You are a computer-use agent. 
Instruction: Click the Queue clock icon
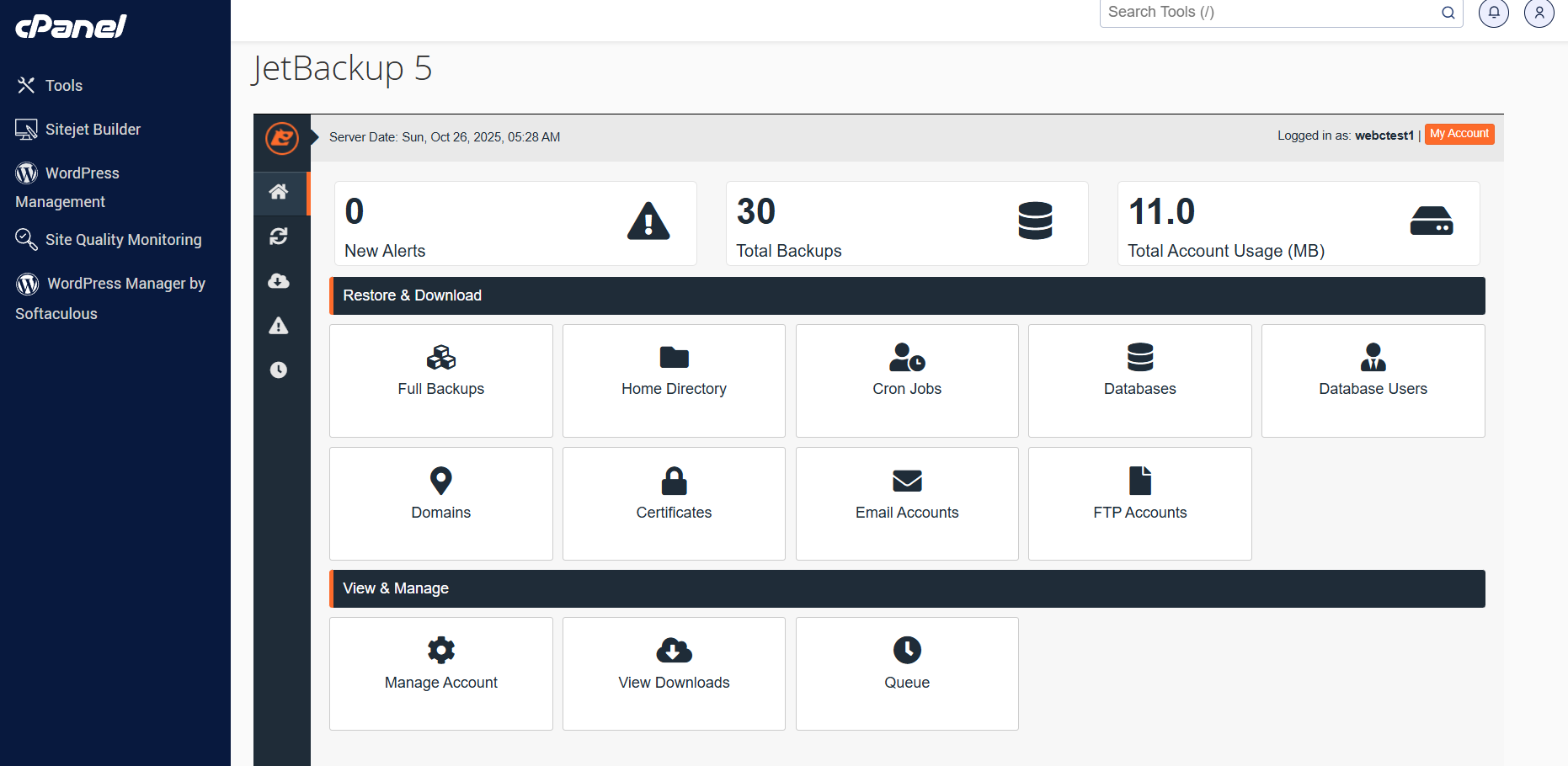pyautogui.click(x=907, y=650)
